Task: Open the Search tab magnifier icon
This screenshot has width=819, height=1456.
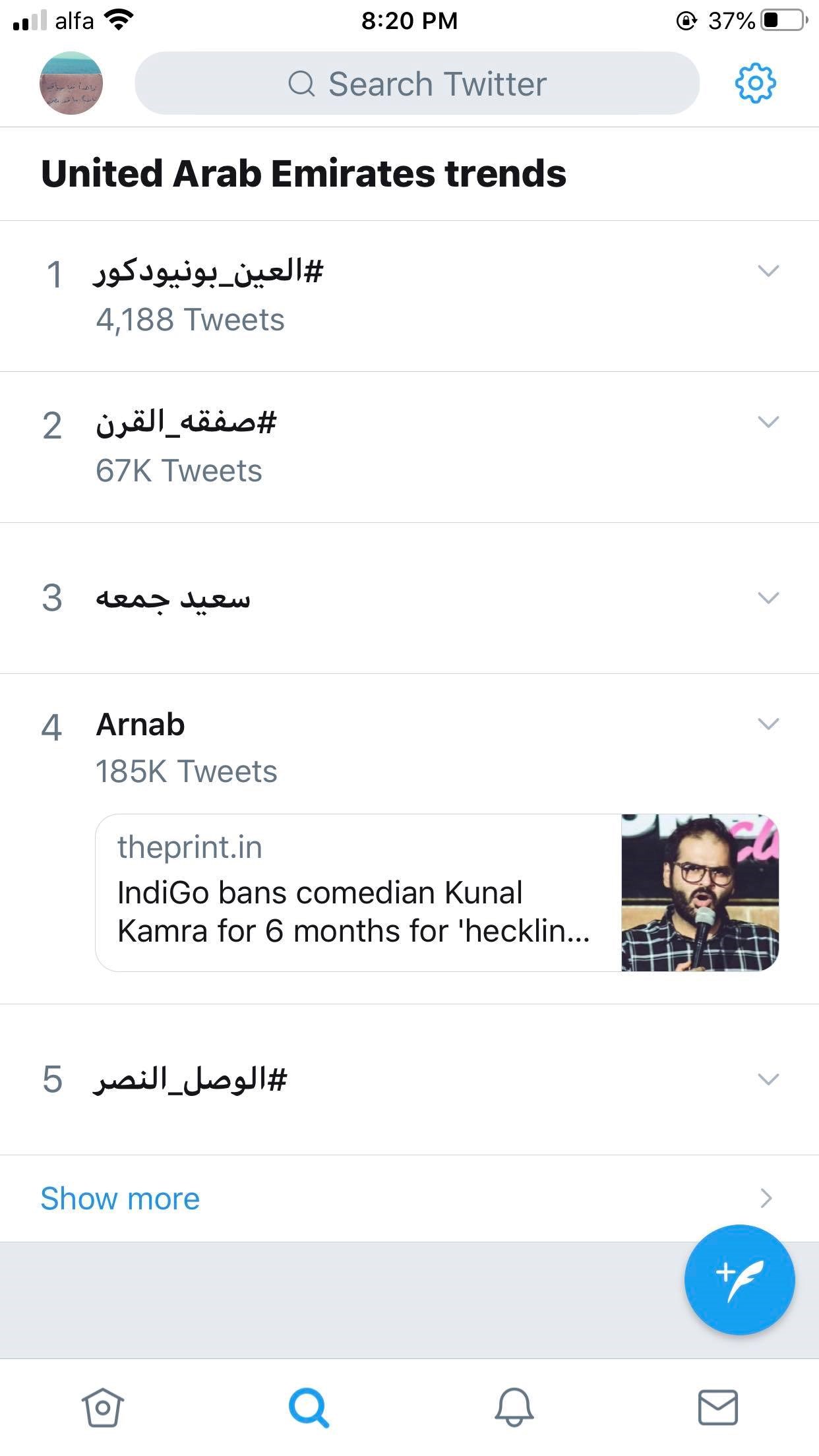Action: point(308,1407)
